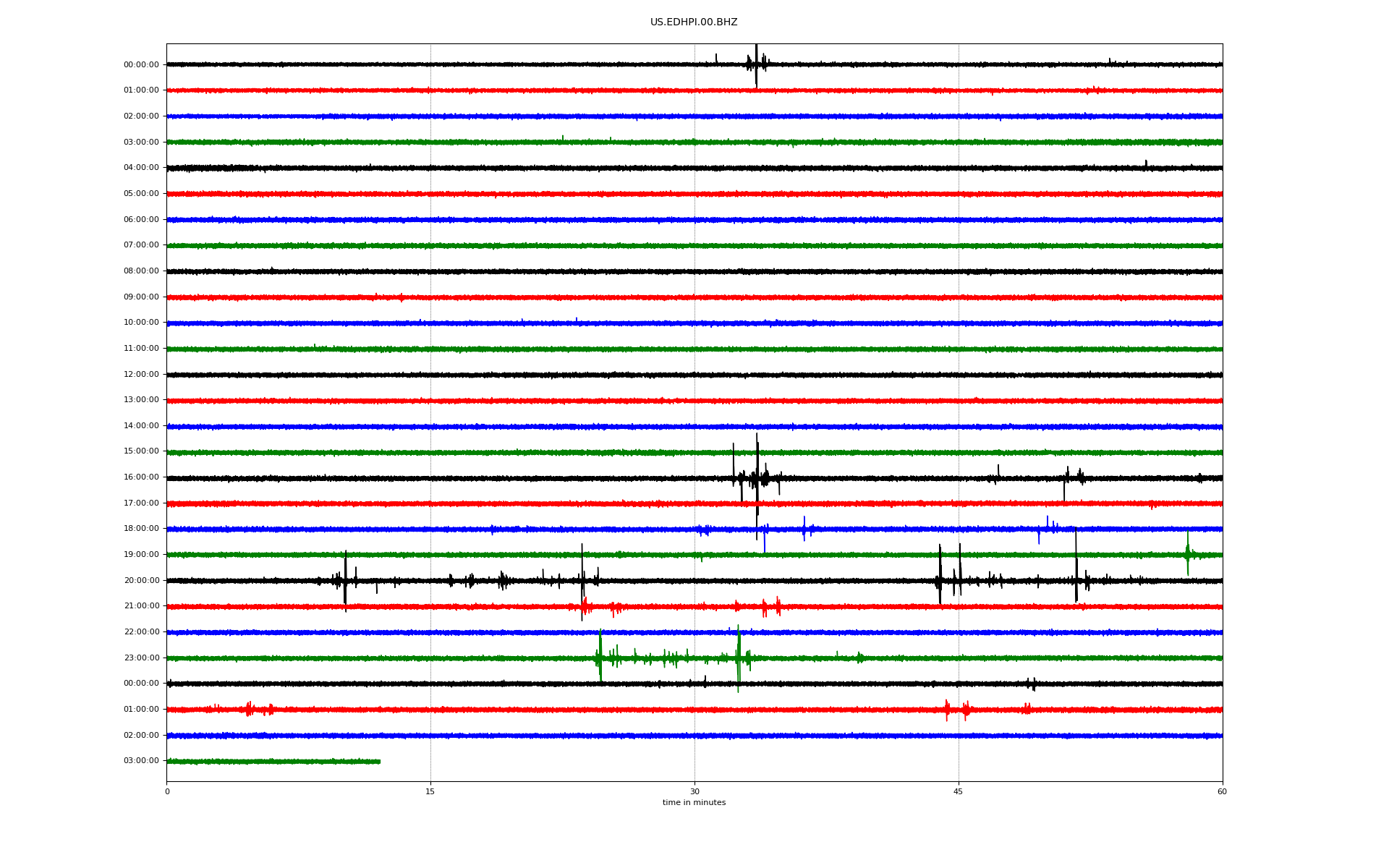Click the 45 tick on the x-axis
The image size is (1389, 868).
point(958,791)
